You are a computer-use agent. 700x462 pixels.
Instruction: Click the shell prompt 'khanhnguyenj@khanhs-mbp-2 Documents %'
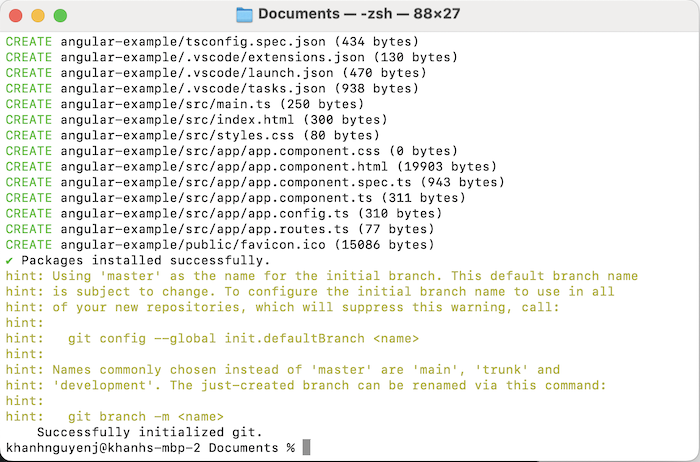pos(150,448)
